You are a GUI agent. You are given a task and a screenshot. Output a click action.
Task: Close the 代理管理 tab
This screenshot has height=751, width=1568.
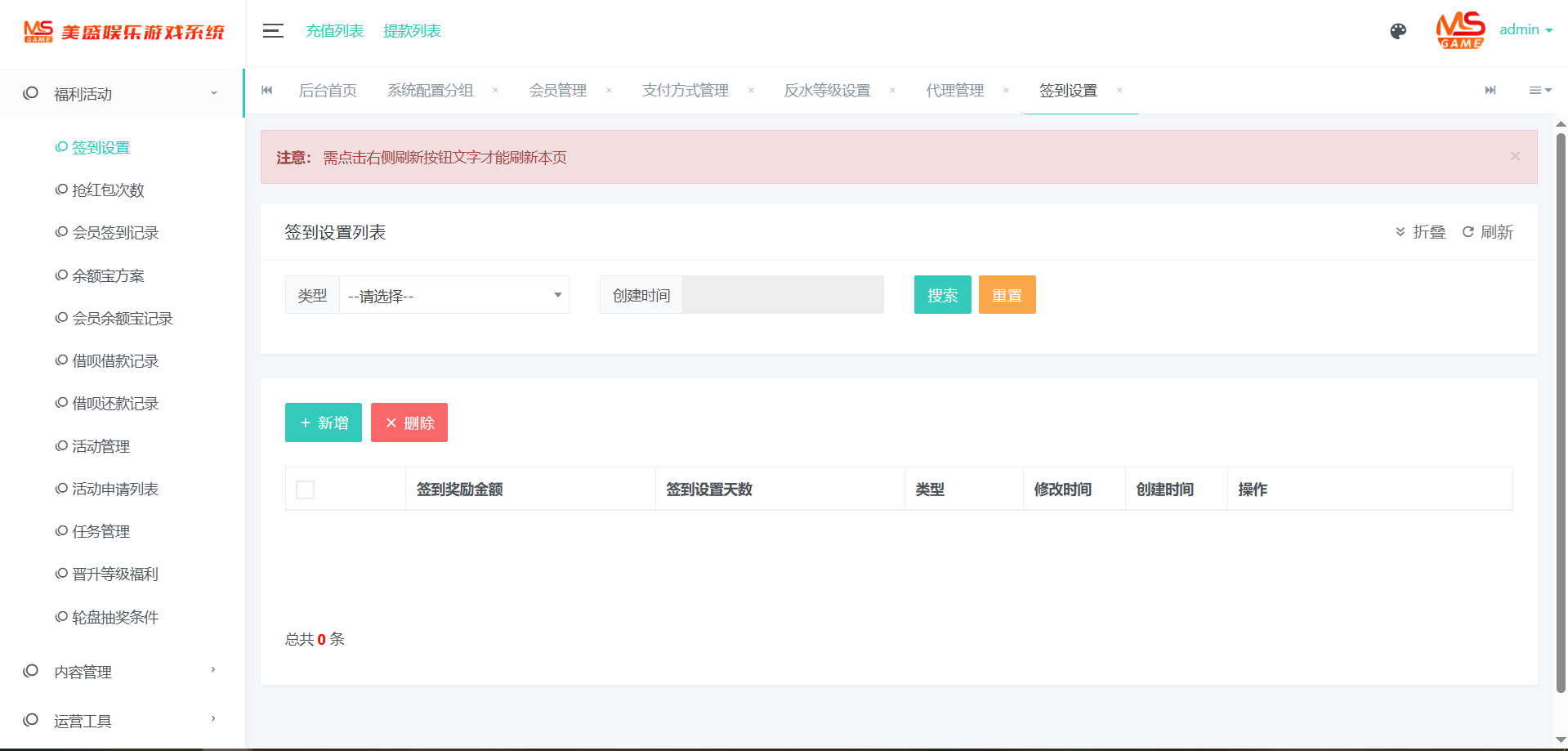tap(1006, 91)
